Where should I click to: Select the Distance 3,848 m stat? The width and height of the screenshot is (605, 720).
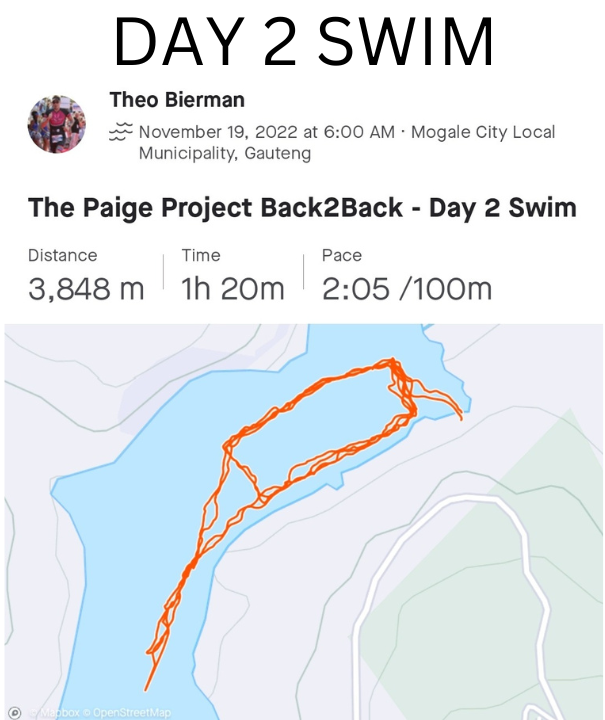86,274
